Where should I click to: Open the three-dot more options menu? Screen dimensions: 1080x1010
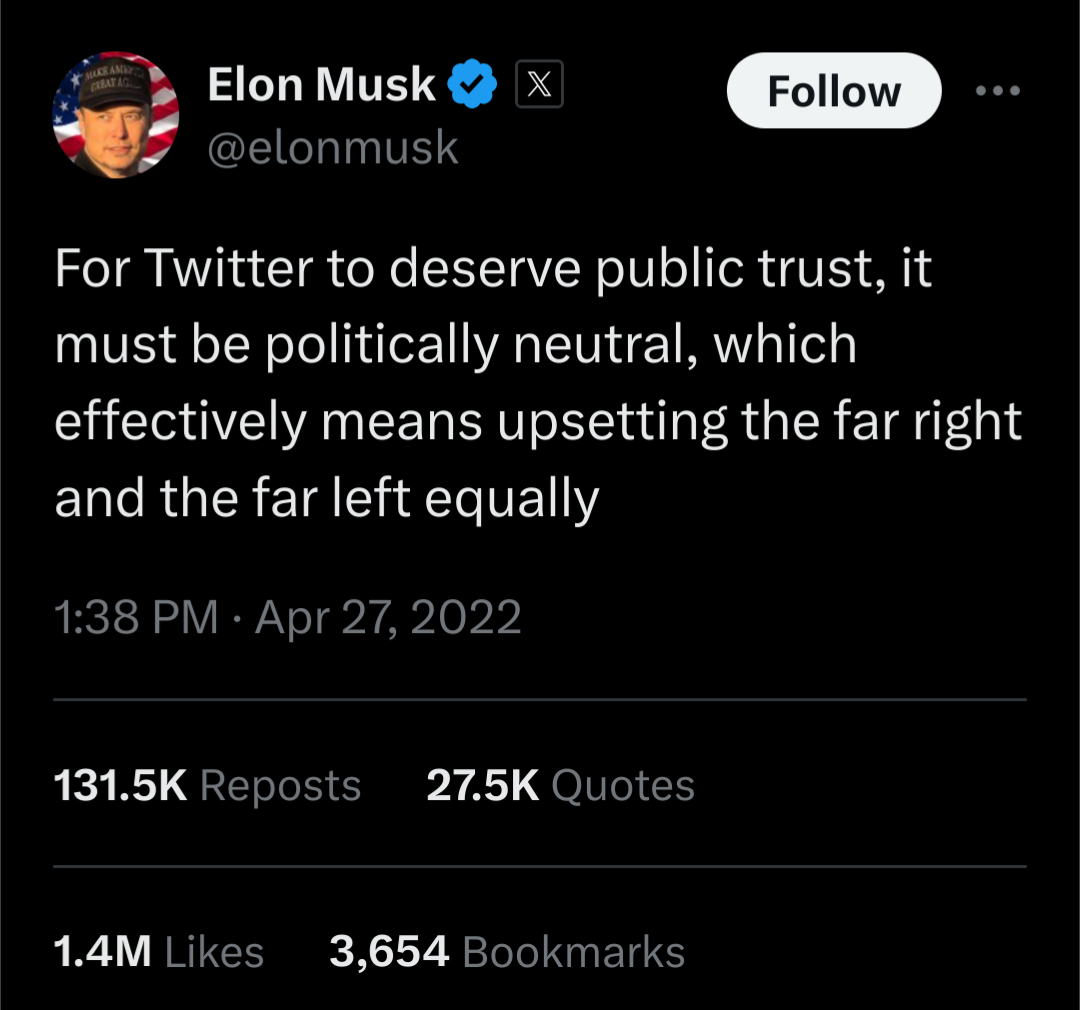(x=997, y=91)
